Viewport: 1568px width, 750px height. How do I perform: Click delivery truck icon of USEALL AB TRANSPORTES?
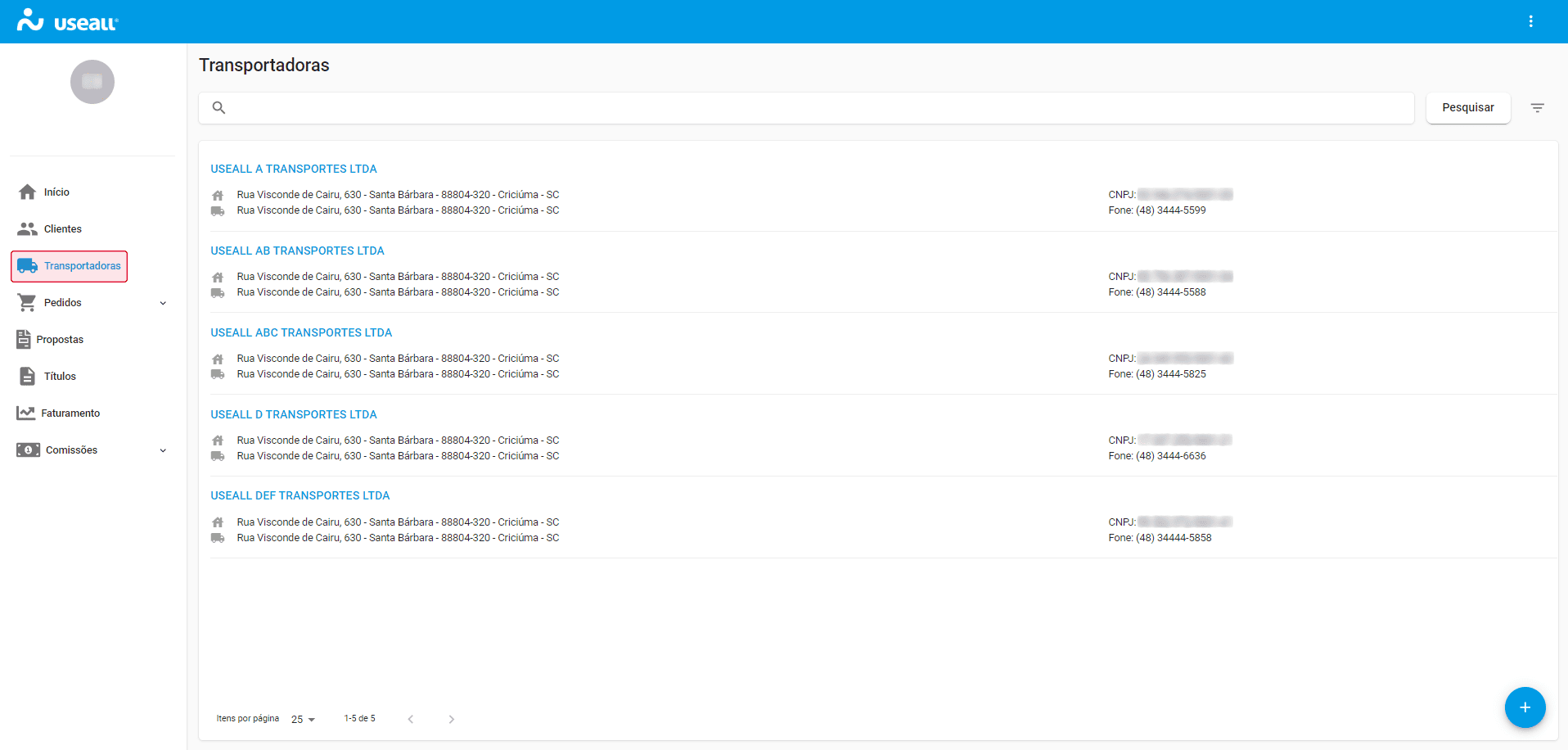tap(218, 292)
